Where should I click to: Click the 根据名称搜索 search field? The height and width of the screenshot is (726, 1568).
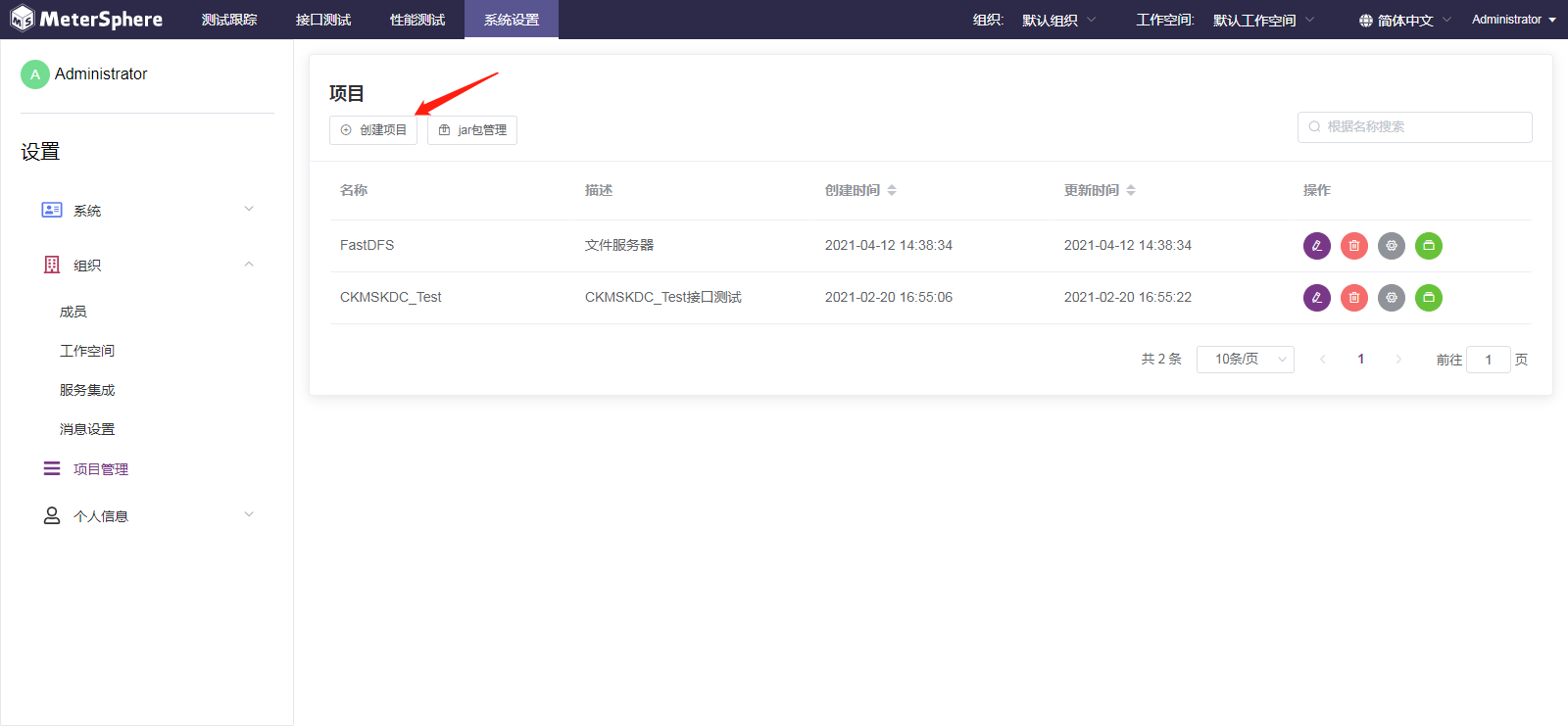pos(1415,127)
